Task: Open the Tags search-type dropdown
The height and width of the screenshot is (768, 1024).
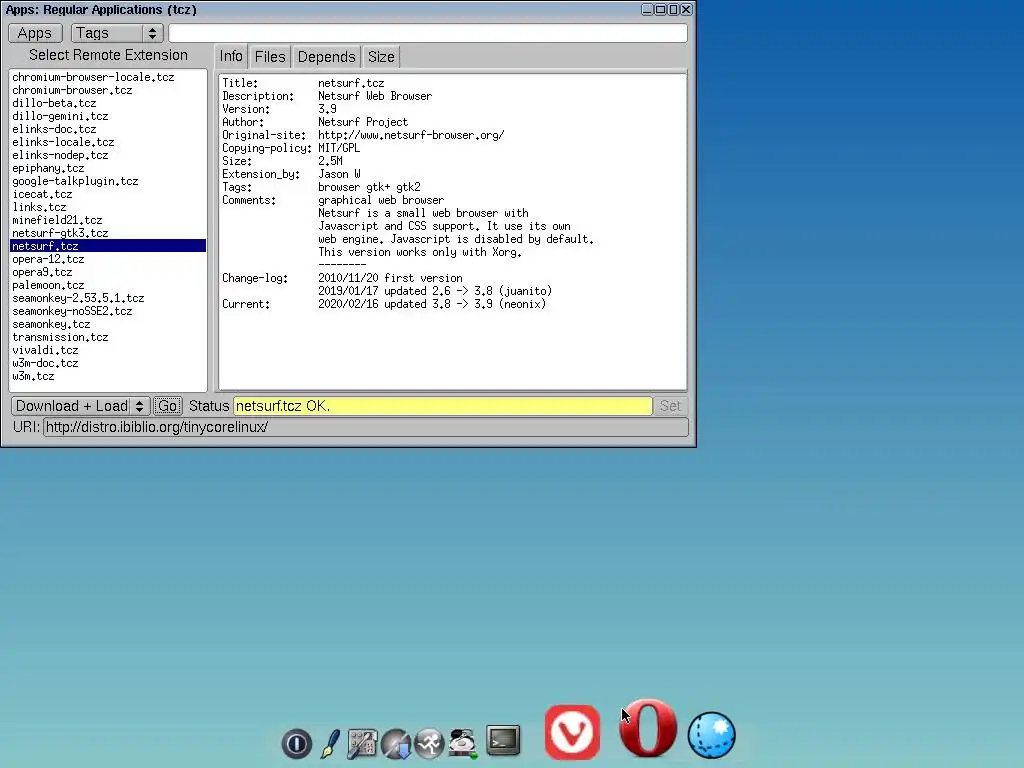Action: click(x=117, y=33)
